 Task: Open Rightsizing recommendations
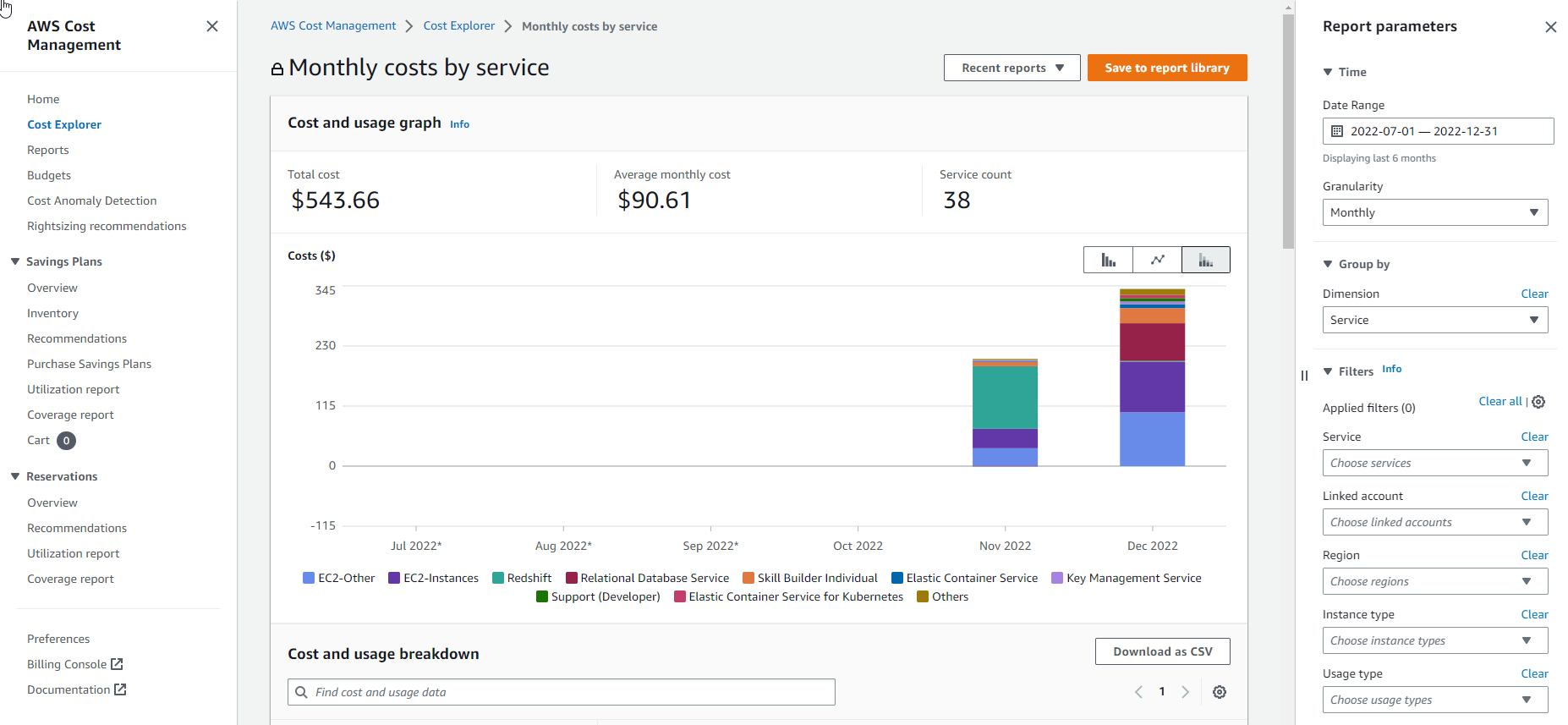[x=107, y=226]
